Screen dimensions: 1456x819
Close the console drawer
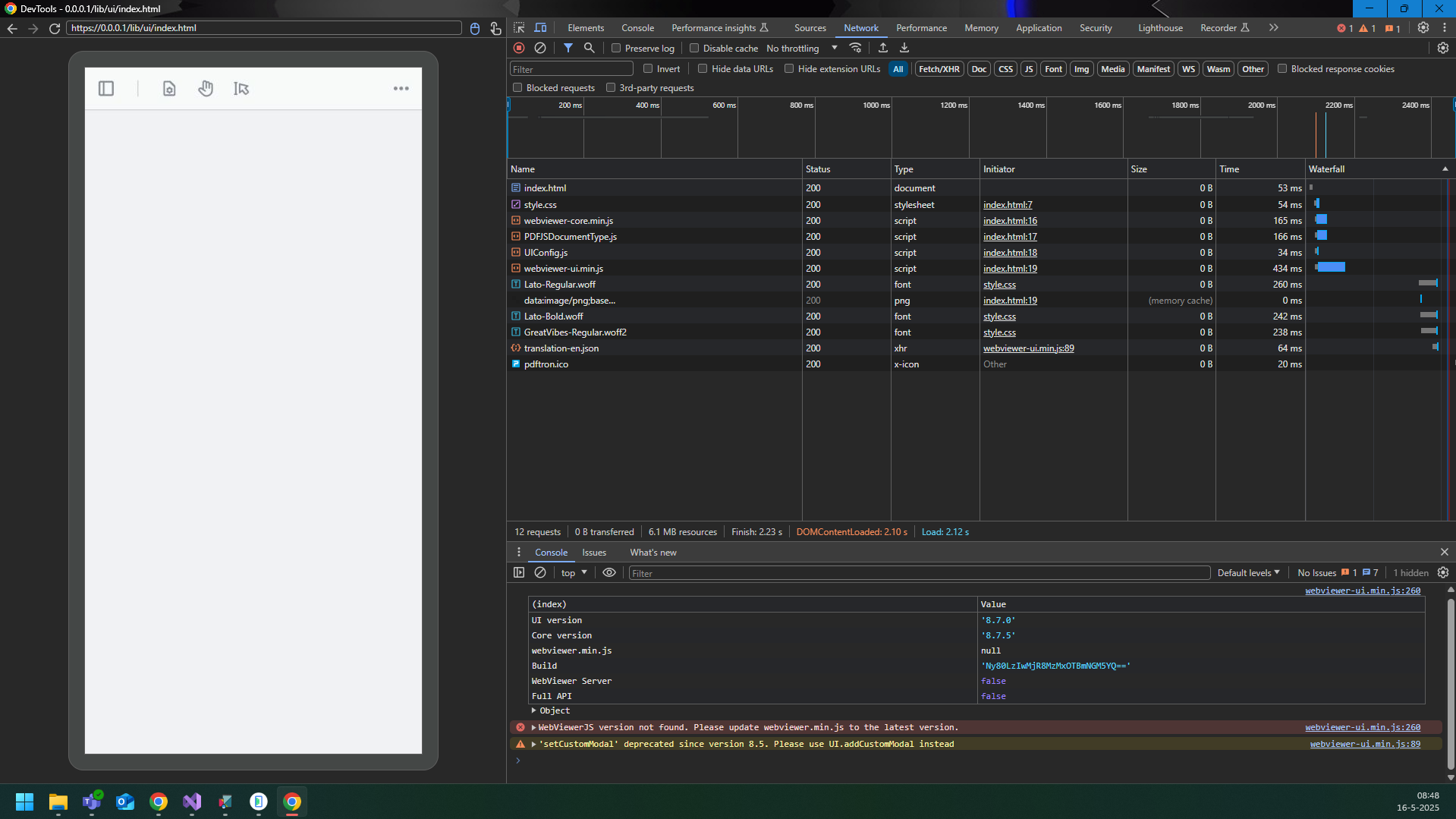coord(1445,553)
